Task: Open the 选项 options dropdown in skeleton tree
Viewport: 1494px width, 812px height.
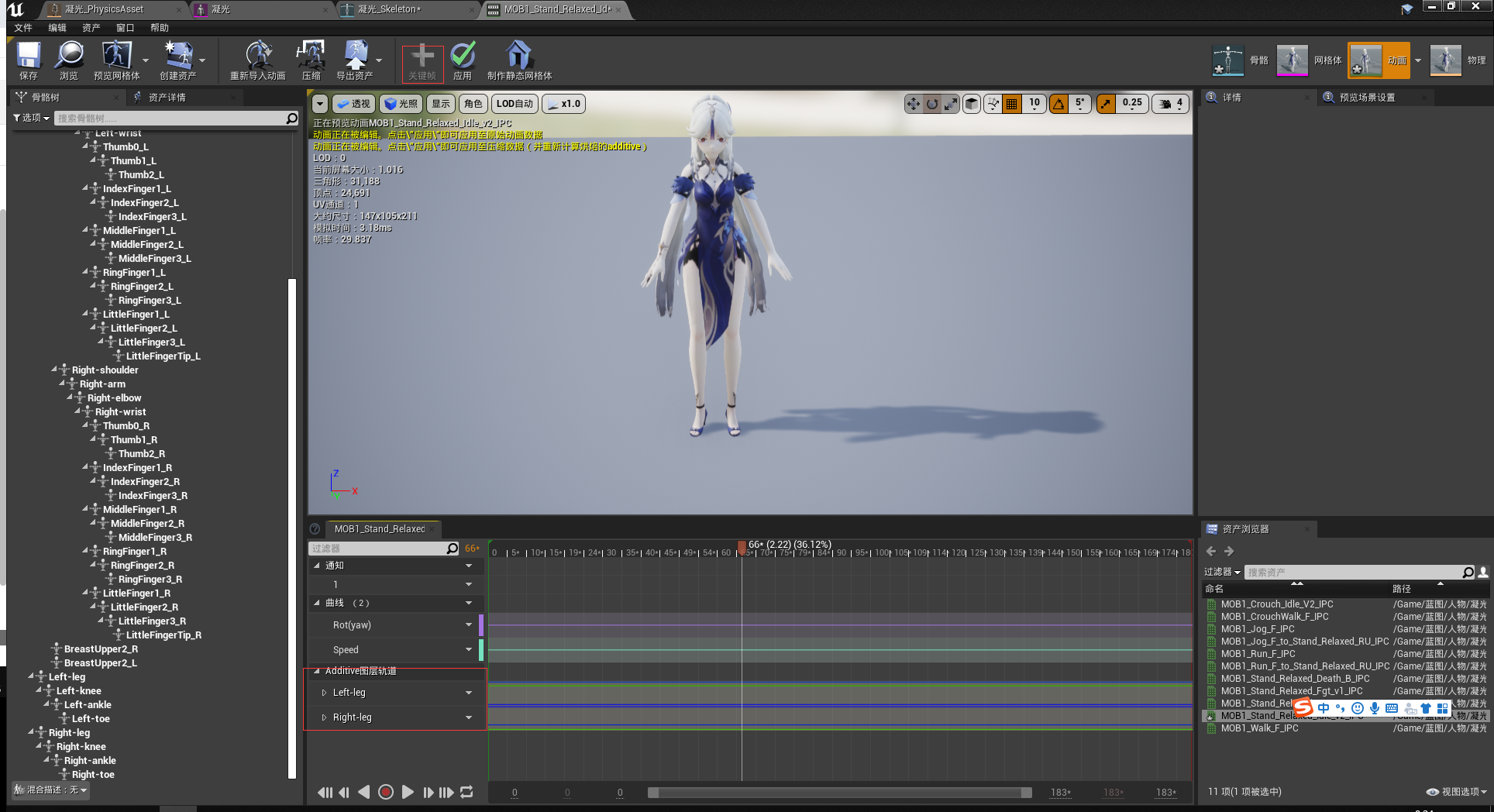Action: pos(31,118)
